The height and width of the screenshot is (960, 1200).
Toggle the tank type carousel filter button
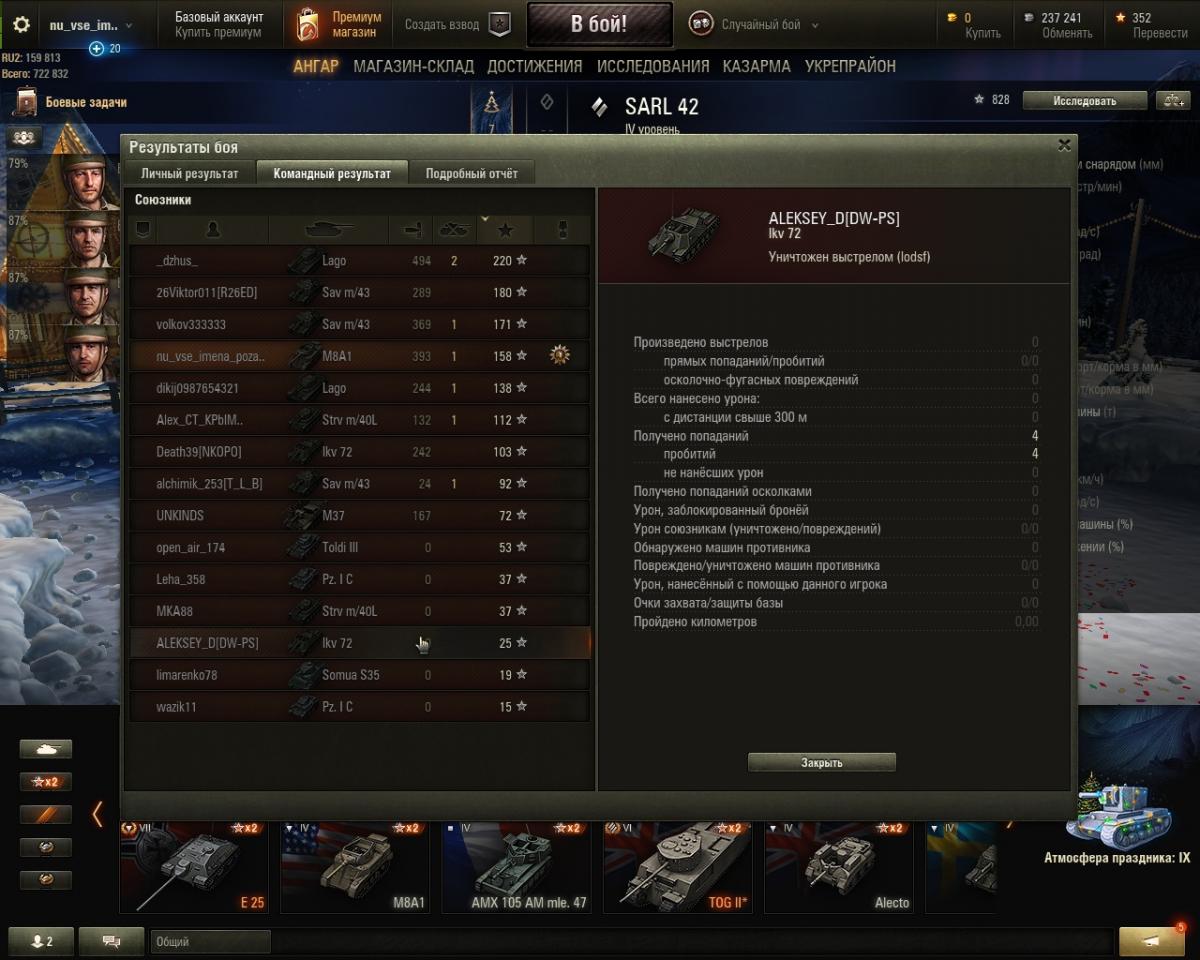tap(46, 749)
